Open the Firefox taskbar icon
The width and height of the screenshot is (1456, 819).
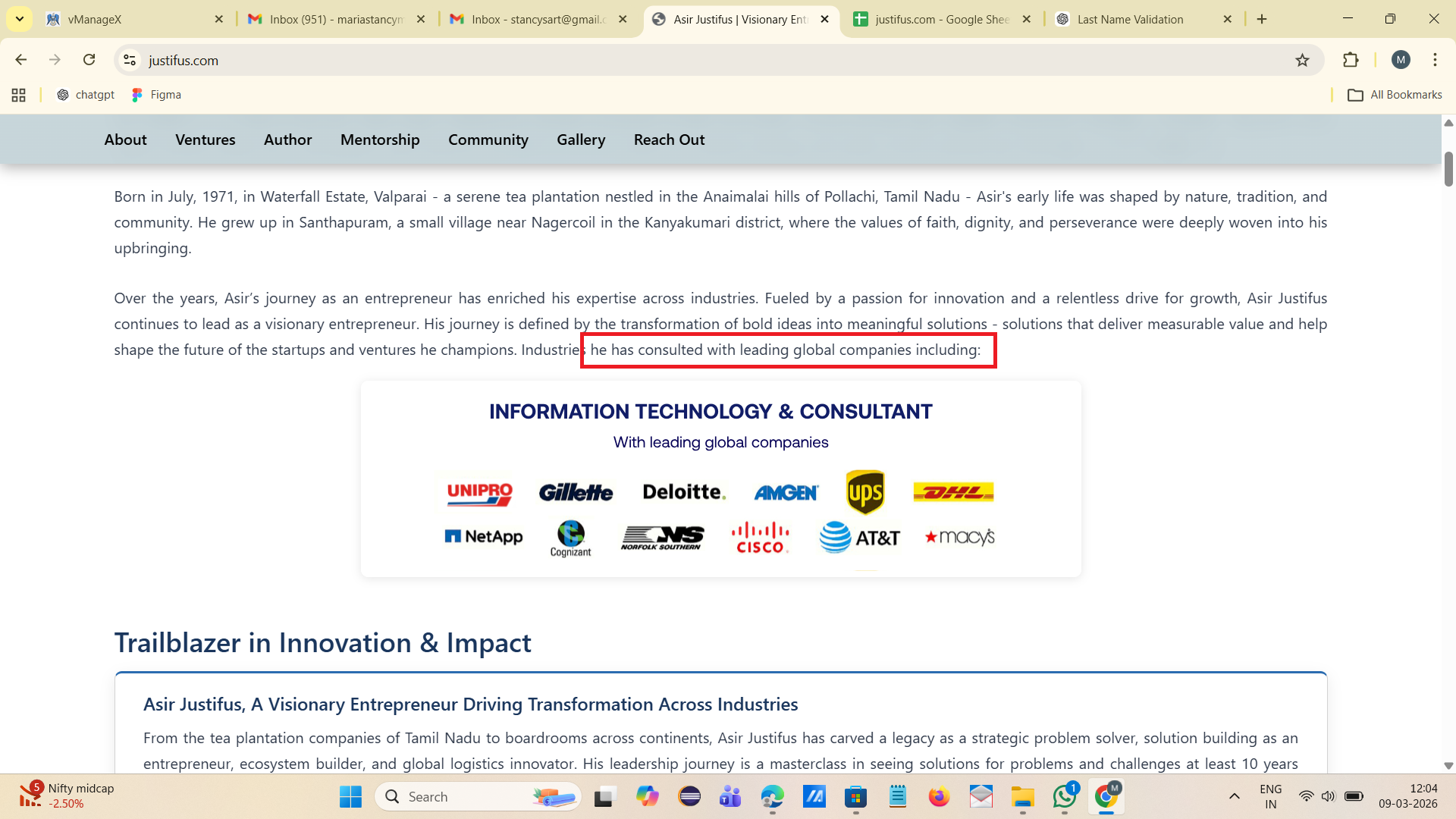click(939, 796)
